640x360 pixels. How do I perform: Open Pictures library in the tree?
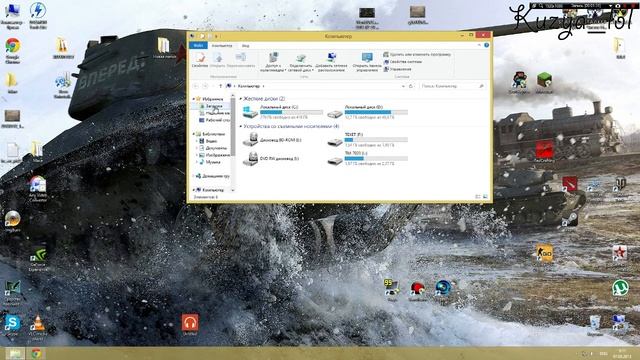214,155
